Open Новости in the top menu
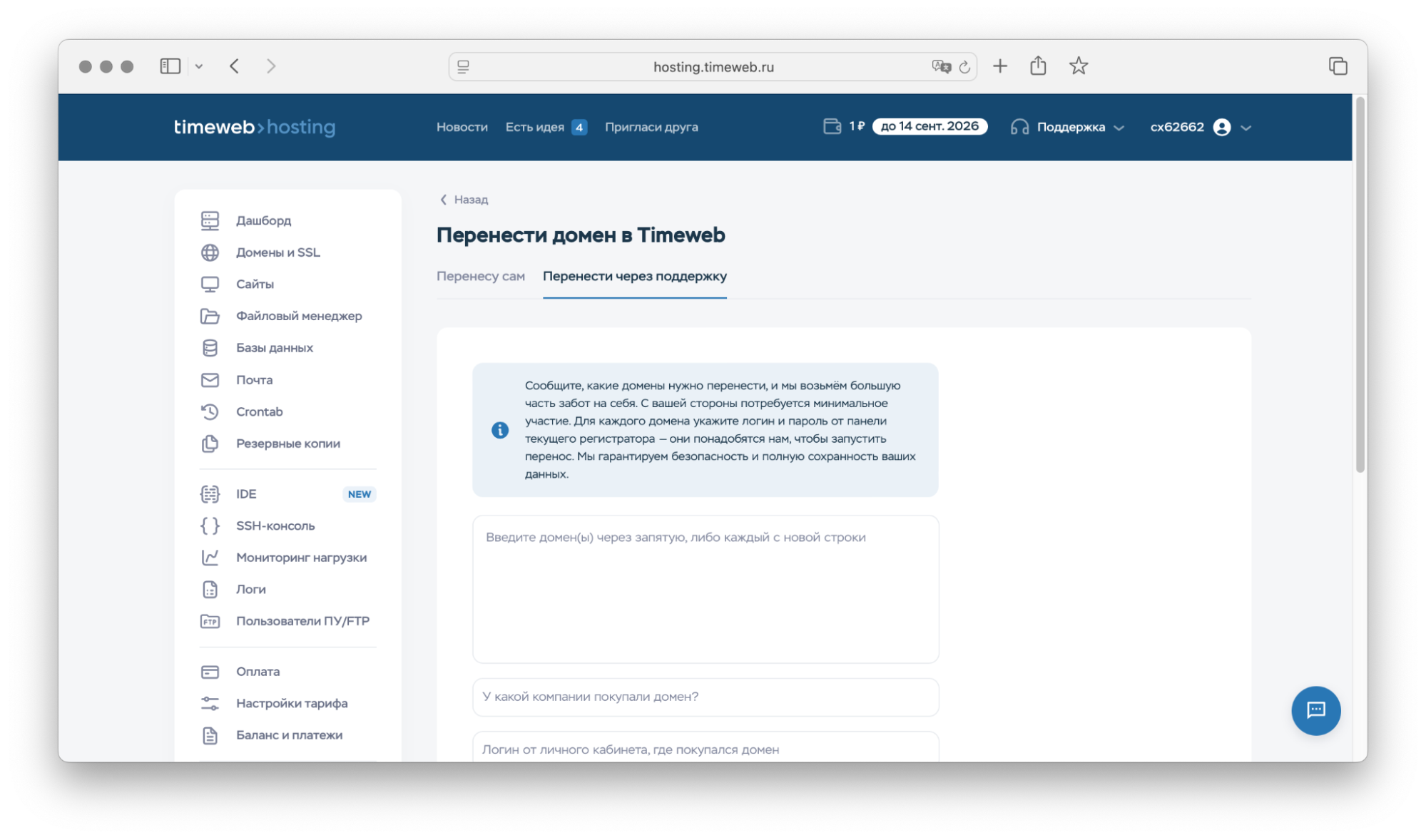Image resolution: width=1426 pixels, height=840 pixels. (x=462, y=127)
